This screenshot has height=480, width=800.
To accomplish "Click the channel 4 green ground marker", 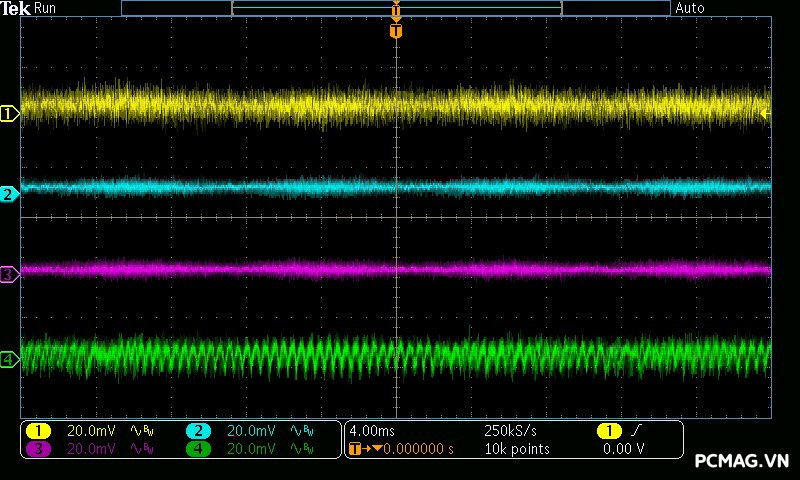I will point(9,359).
